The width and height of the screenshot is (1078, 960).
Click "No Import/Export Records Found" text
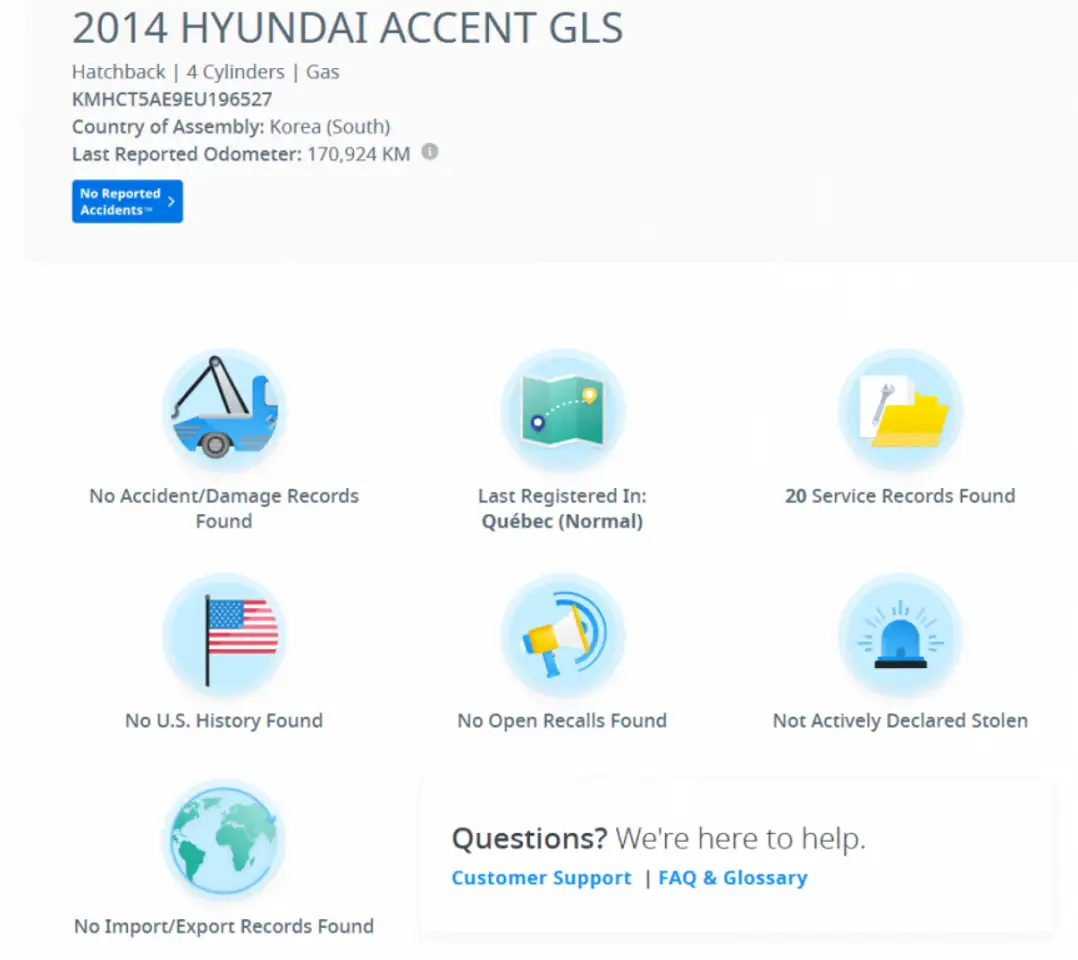[x=224, y=926]
